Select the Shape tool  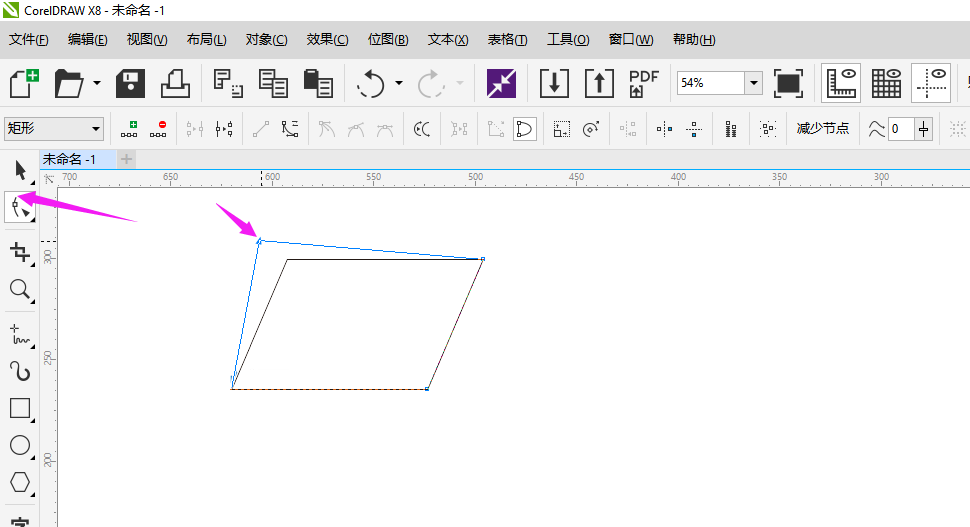(x=20, y=208)
